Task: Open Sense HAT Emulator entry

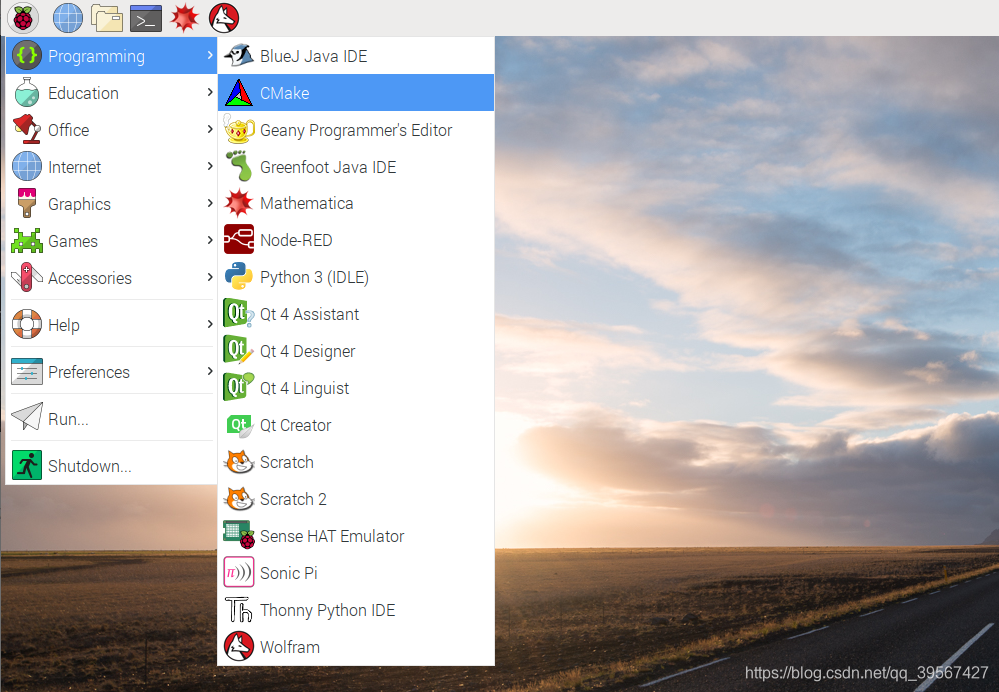Action: pyautogui.click(x=356, y=536)
